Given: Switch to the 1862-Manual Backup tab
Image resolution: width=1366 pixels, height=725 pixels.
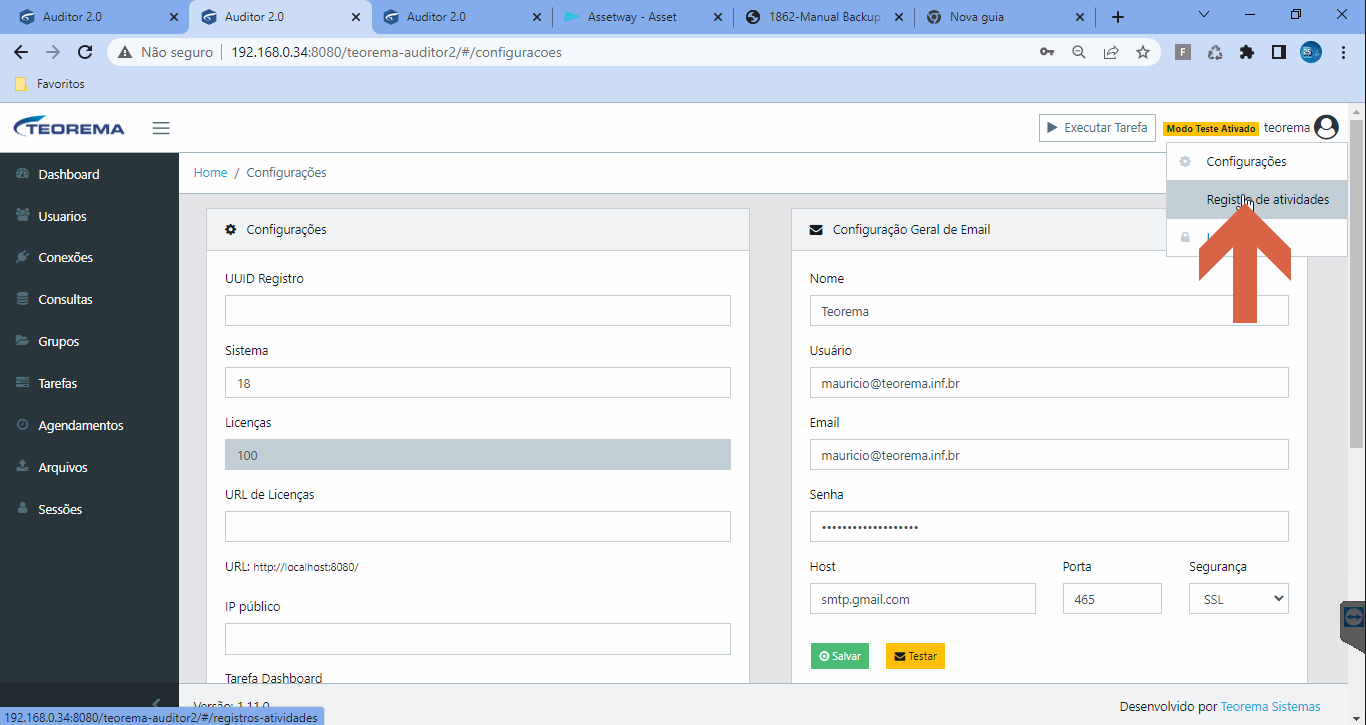Looking at the screenshot, I should coord(823,17).
